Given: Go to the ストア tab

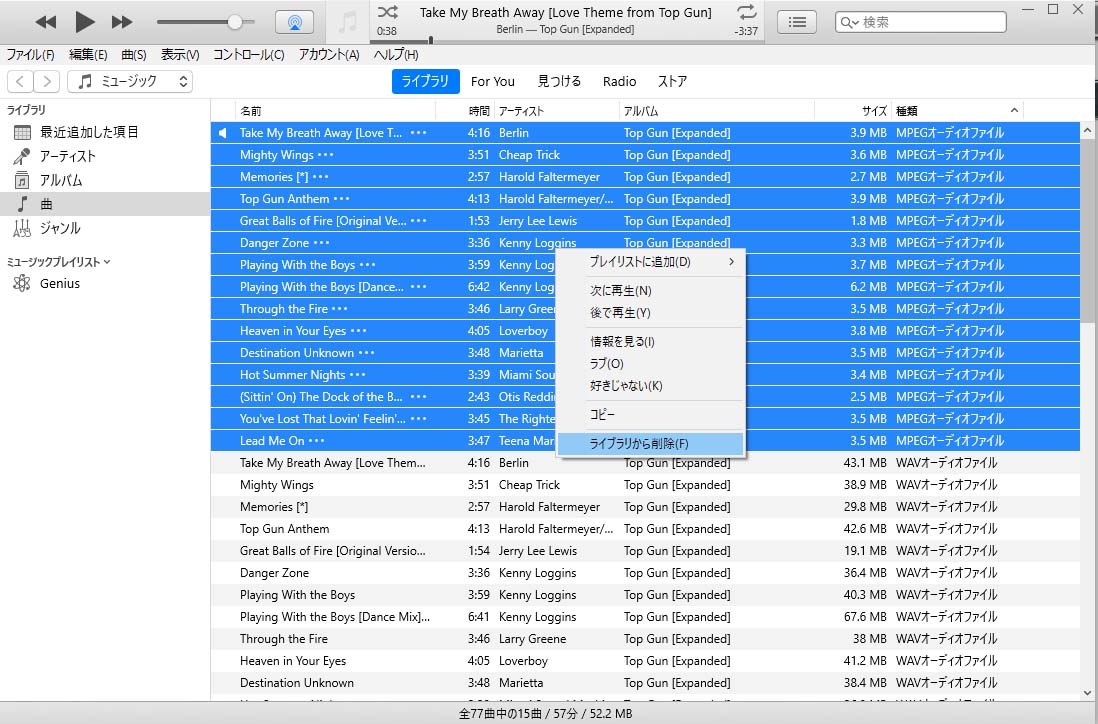Looking at the screenshot, I should tap(672, 81).
